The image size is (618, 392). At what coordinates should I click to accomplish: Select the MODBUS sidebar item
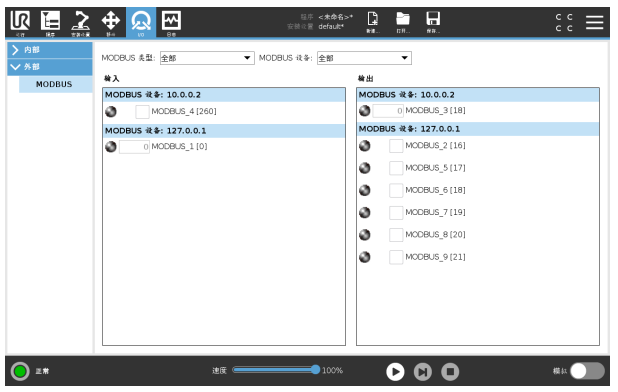click(56, 84)
